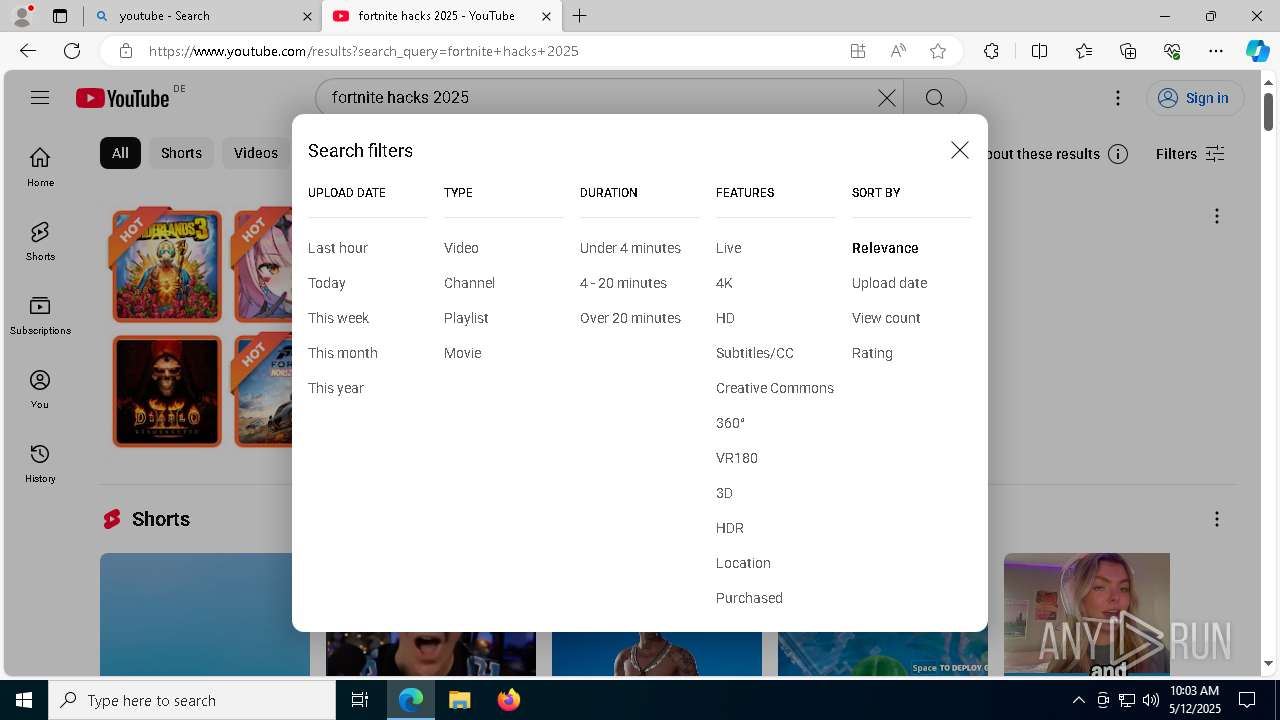
Task: Open the Shorts shelf three-dot menu
Action: [1217, 519]
